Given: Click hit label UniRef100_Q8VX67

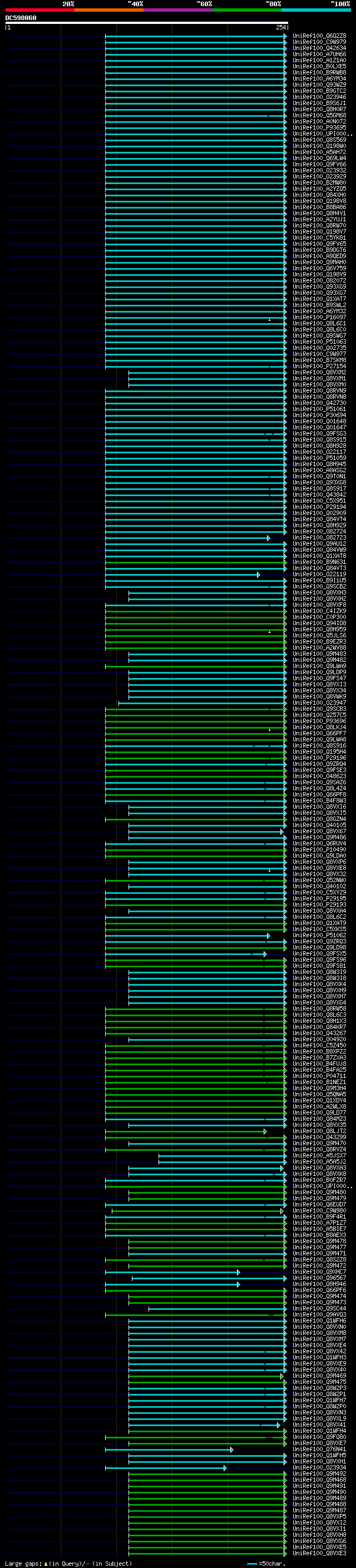Looking at the screenshot, I should (x=319, y=831).
